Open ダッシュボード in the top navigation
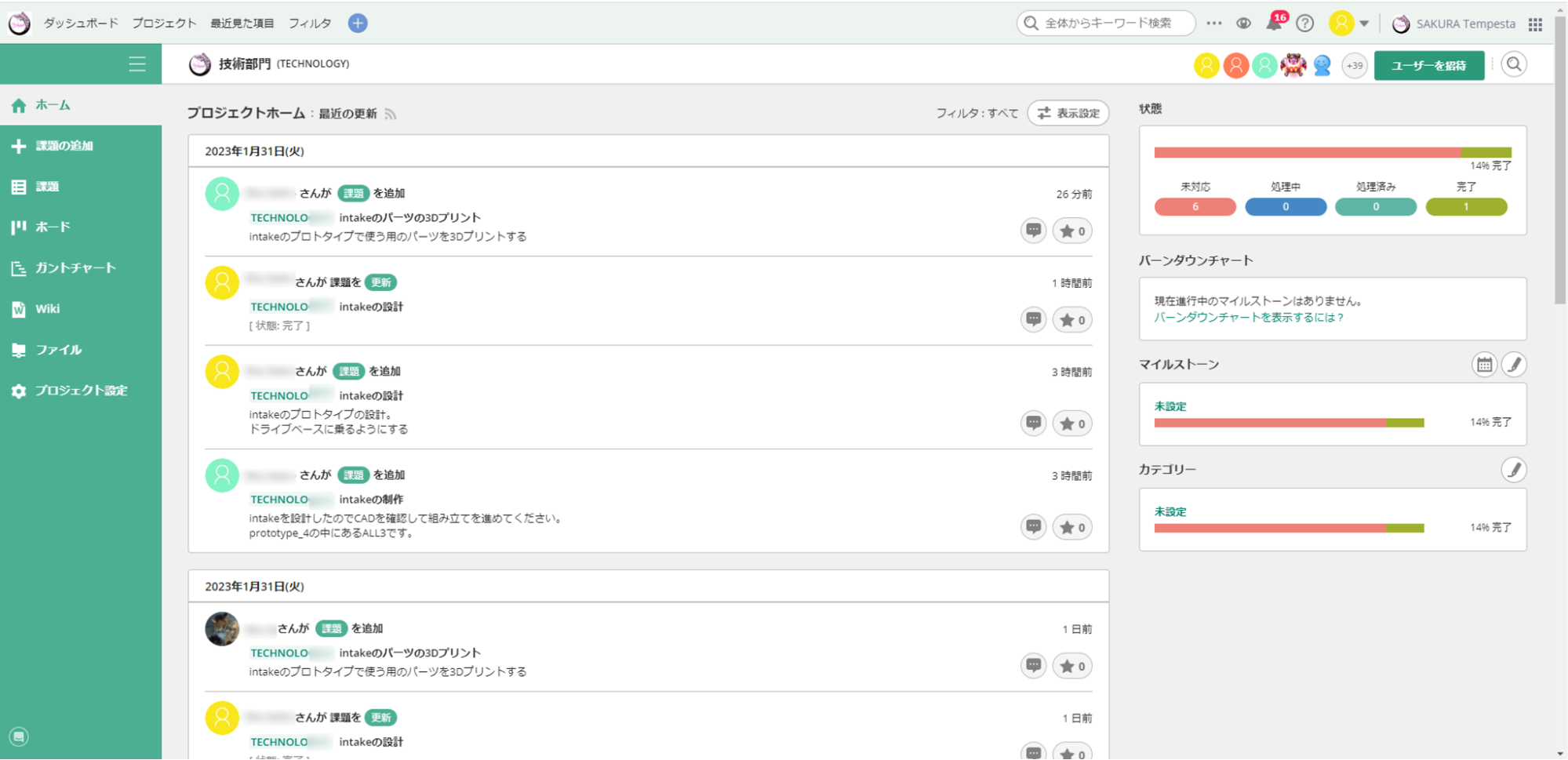The image size is (1568, 760). 81,24
